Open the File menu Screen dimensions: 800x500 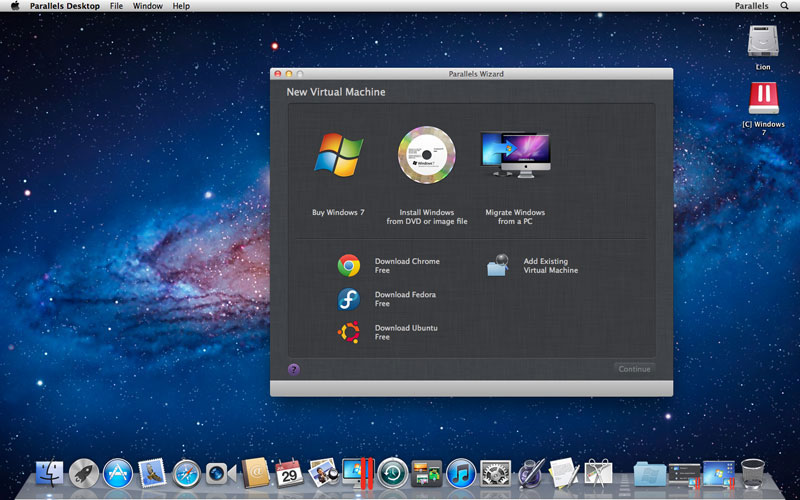pyautogui.click(x=116, y=6)
